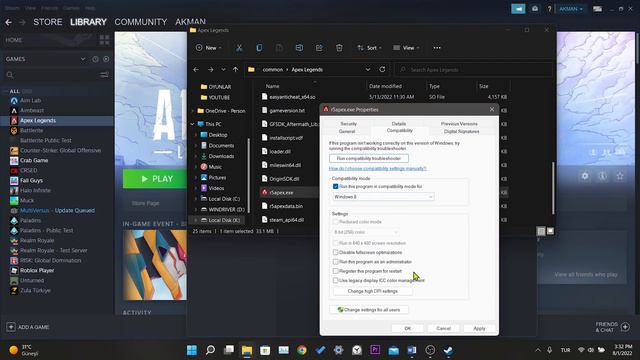The height and width of the screenshot is (360, 640).
Task: Click the Delete trash icon in File Explorer
Action: click(339, 48)
